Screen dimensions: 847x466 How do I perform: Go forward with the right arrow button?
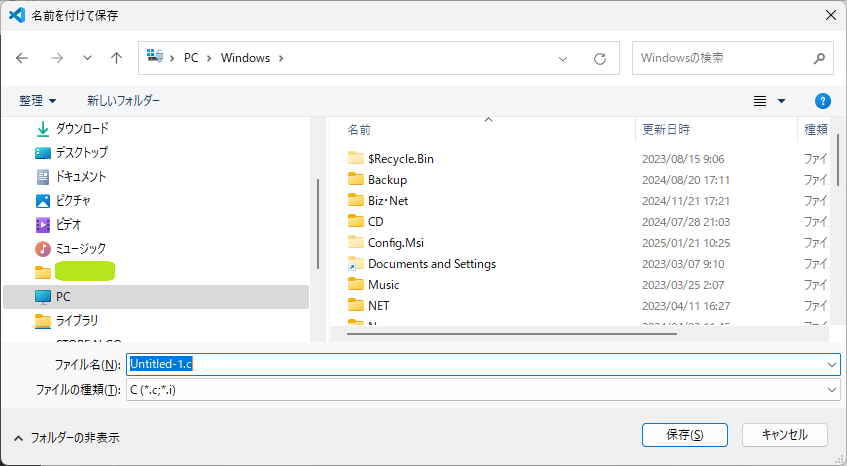[x=57, y=58]
